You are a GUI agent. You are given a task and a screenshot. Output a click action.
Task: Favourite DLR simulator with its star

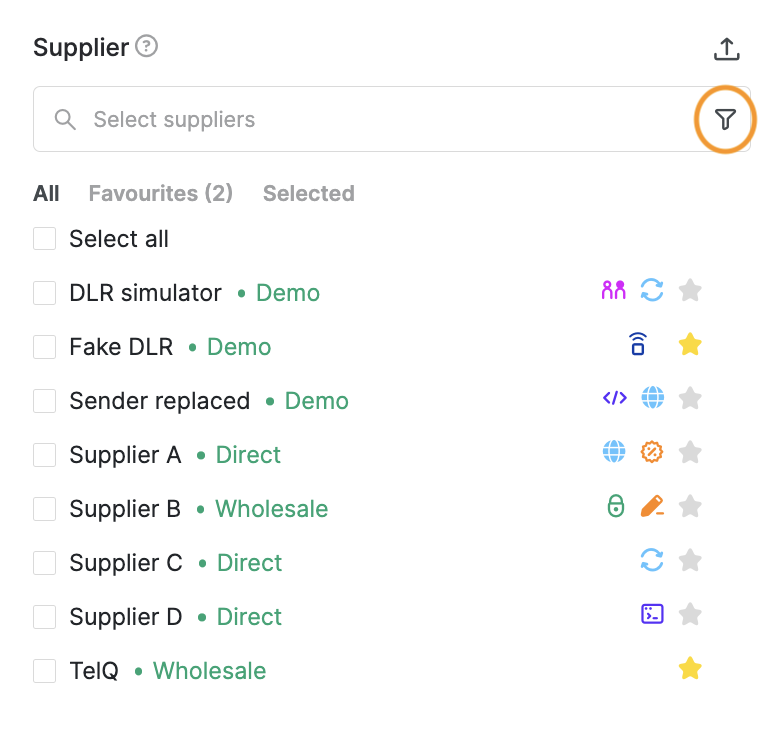[690, 290]
